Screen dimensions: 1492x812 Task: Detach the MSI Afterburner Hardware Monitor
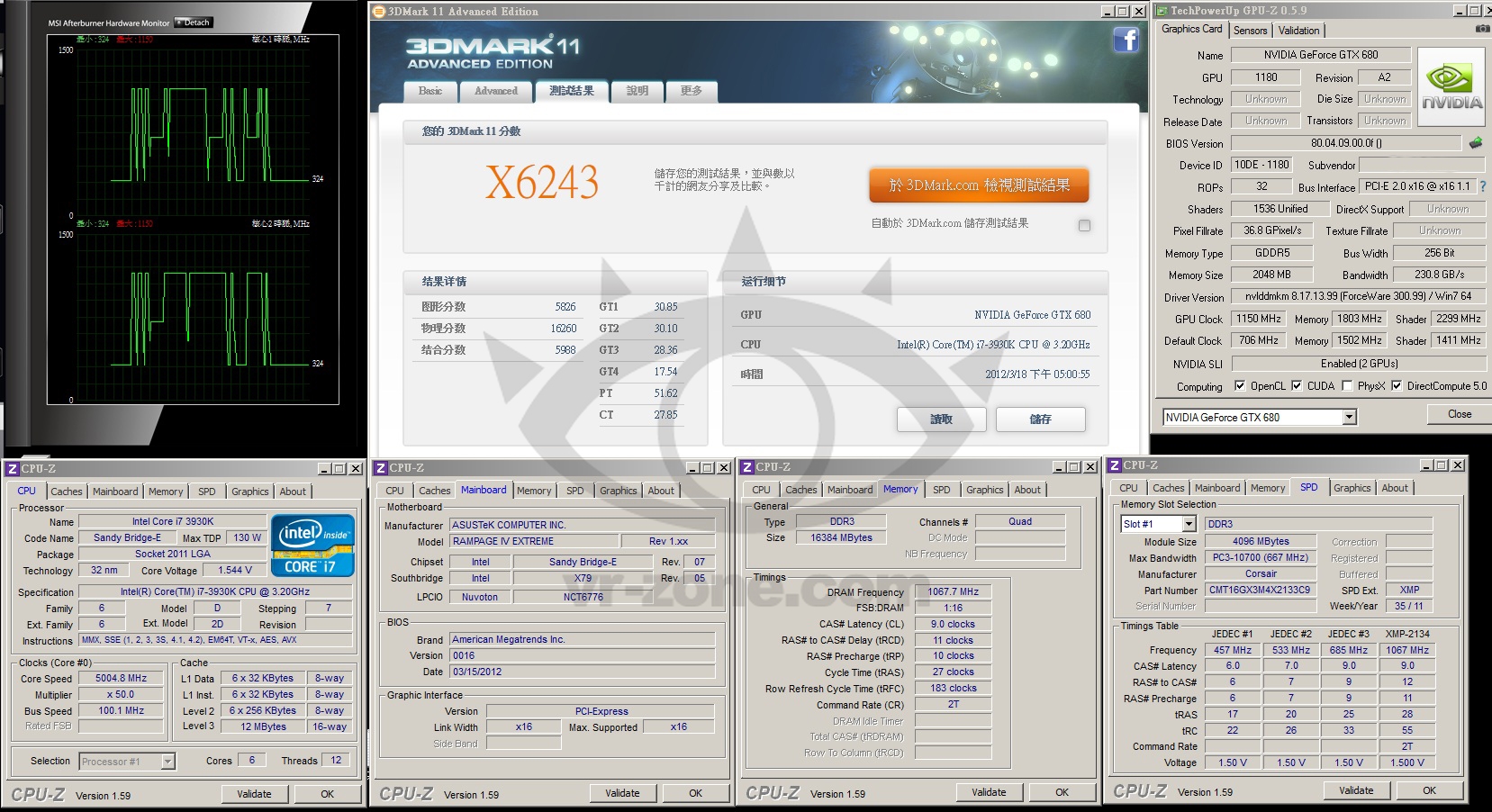(x=194, y=23)
